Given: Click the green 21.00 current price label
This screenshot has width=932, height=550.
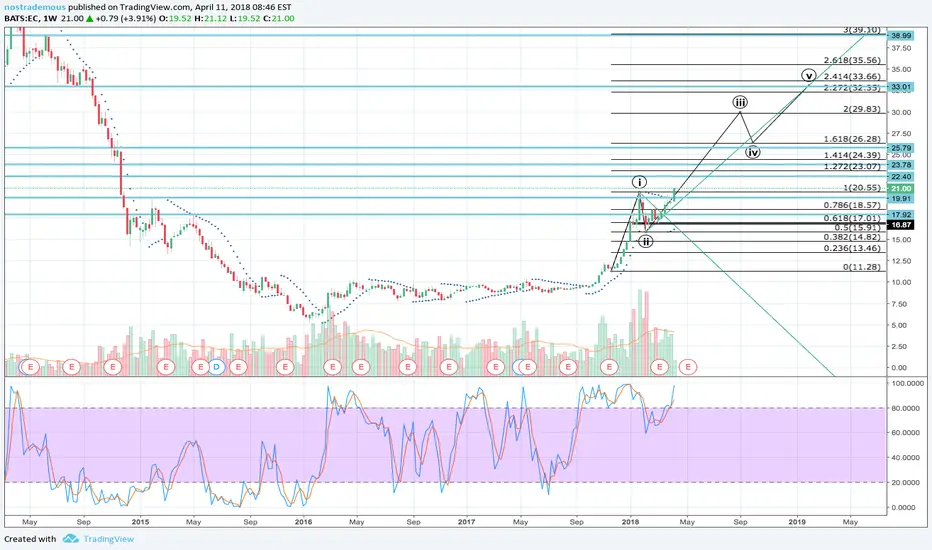Looking at the screenshot, I should (901, 188).
